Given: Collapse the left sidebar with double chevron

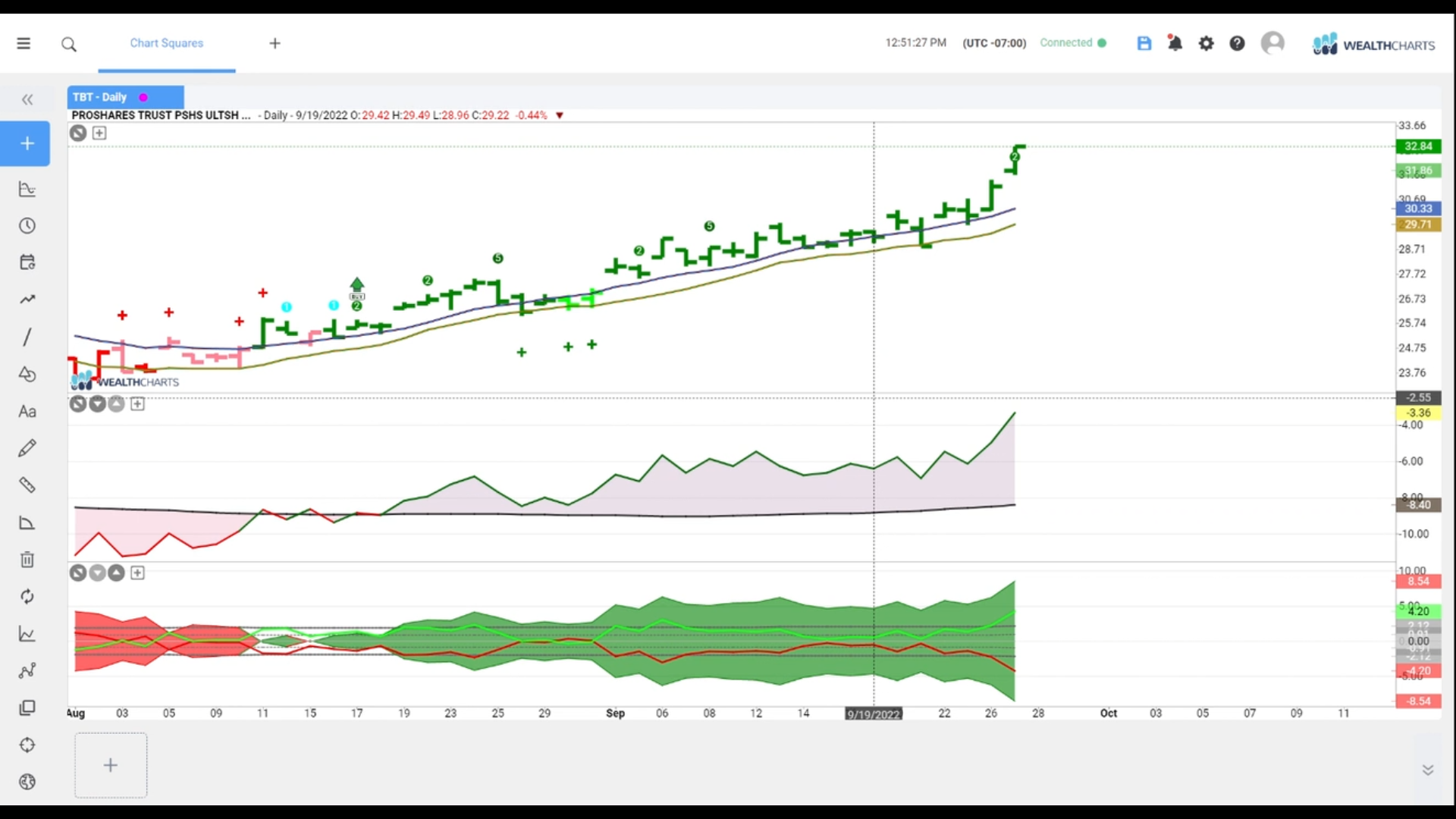Looking at the screenshot, I should tap(27, 99).
